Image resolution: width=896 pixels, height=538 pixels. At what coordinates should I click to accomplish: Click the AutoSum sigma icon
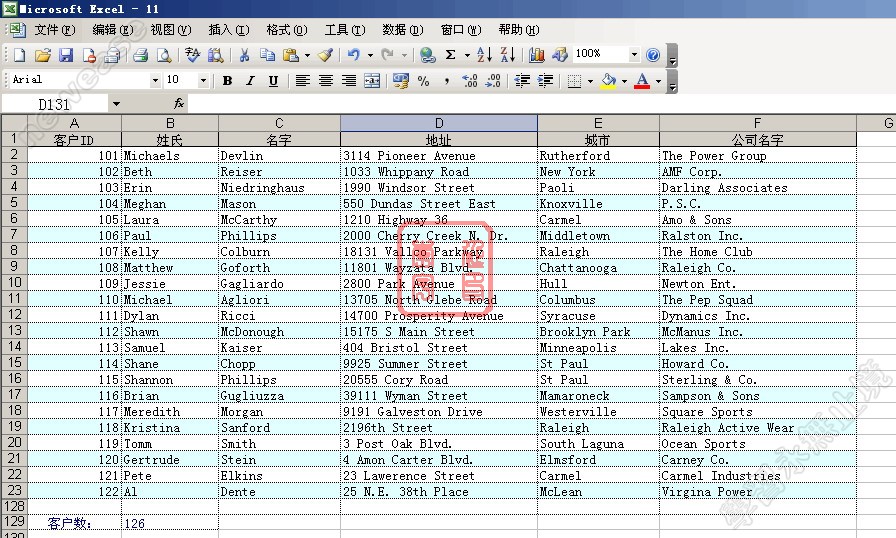(x=450, y=55)
